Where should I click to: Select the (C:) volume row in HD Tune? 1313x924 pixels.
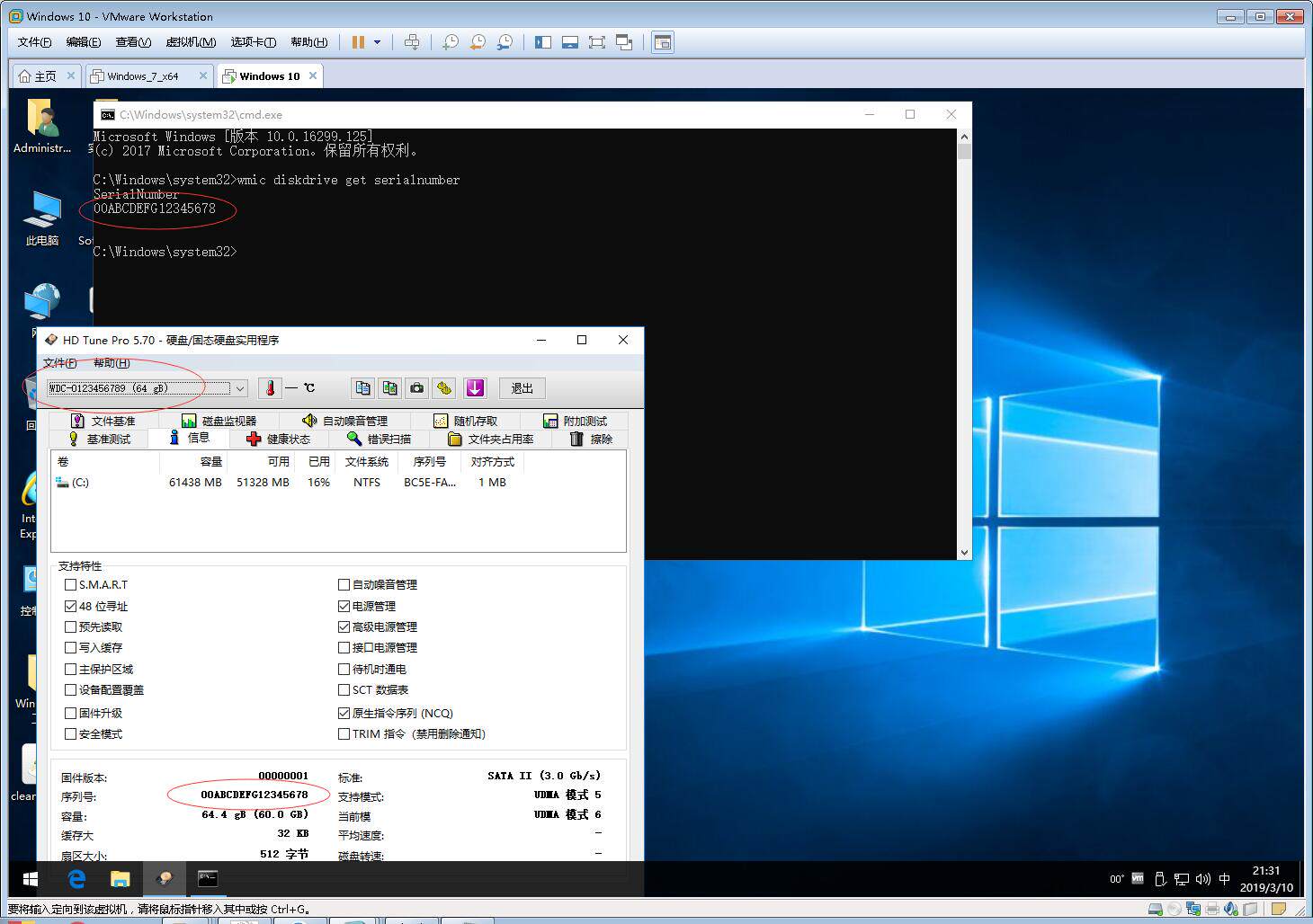click(x=338, y=483)
